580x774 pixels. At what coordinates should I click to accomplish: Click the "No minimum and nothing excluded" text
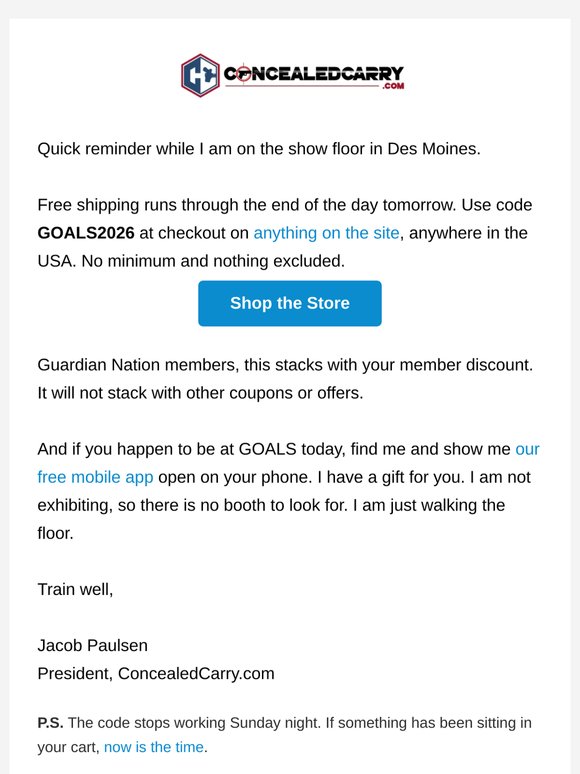point(213,261)
